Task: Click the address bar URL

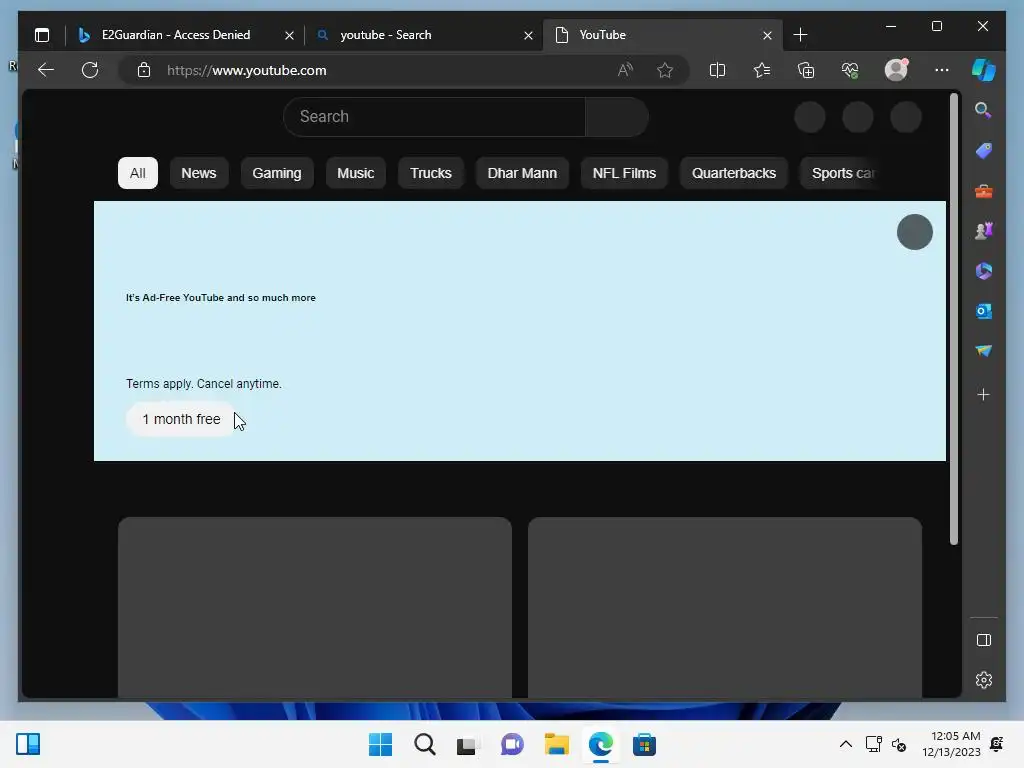Action: (x=246, y=71)
